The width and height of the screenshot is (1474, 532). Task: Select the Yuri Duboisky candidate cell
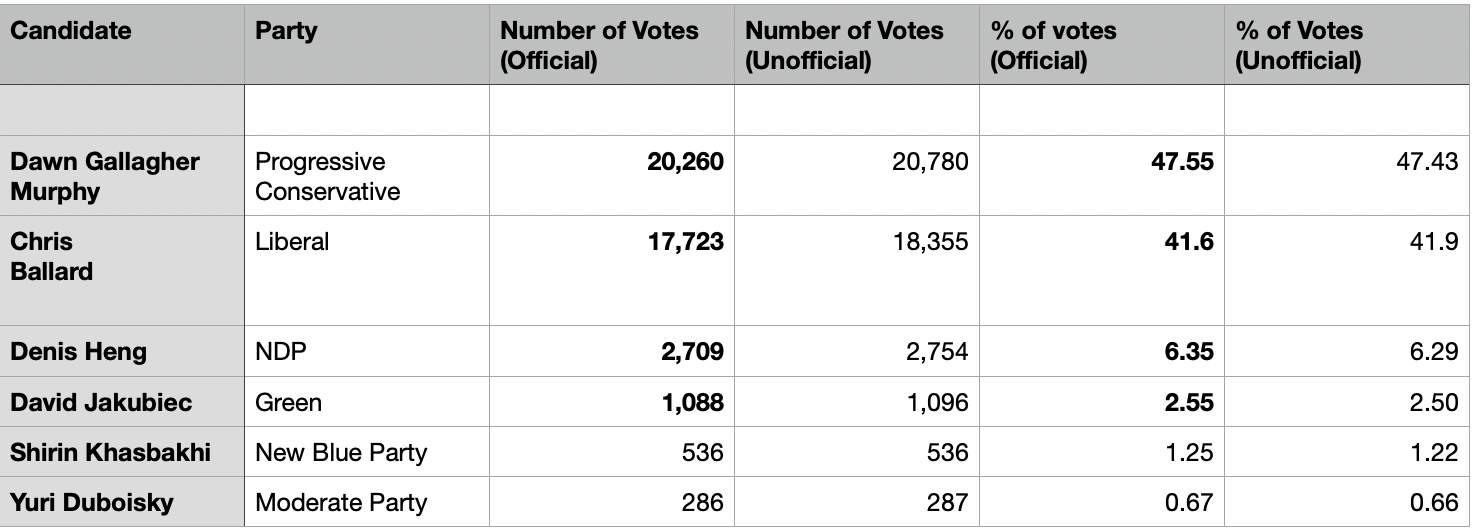coord(122,502)
